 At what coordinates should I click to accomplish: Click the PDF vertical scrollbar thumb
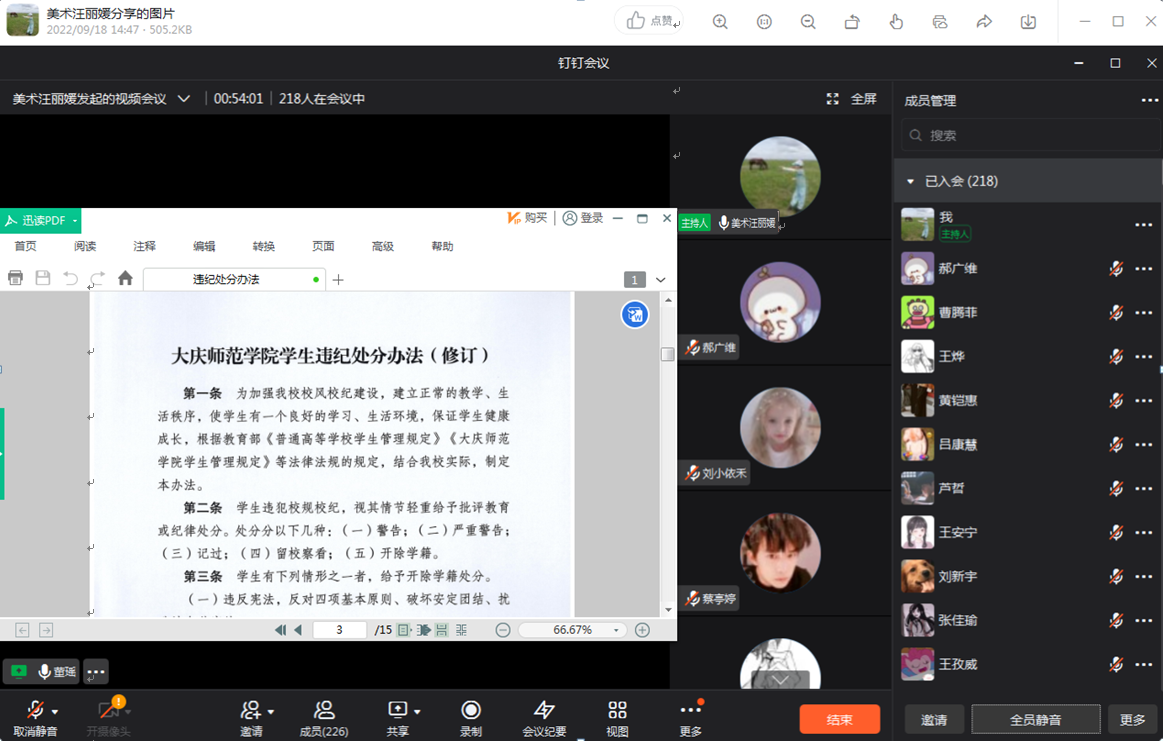pyautogui.click(x=667, y=354)
